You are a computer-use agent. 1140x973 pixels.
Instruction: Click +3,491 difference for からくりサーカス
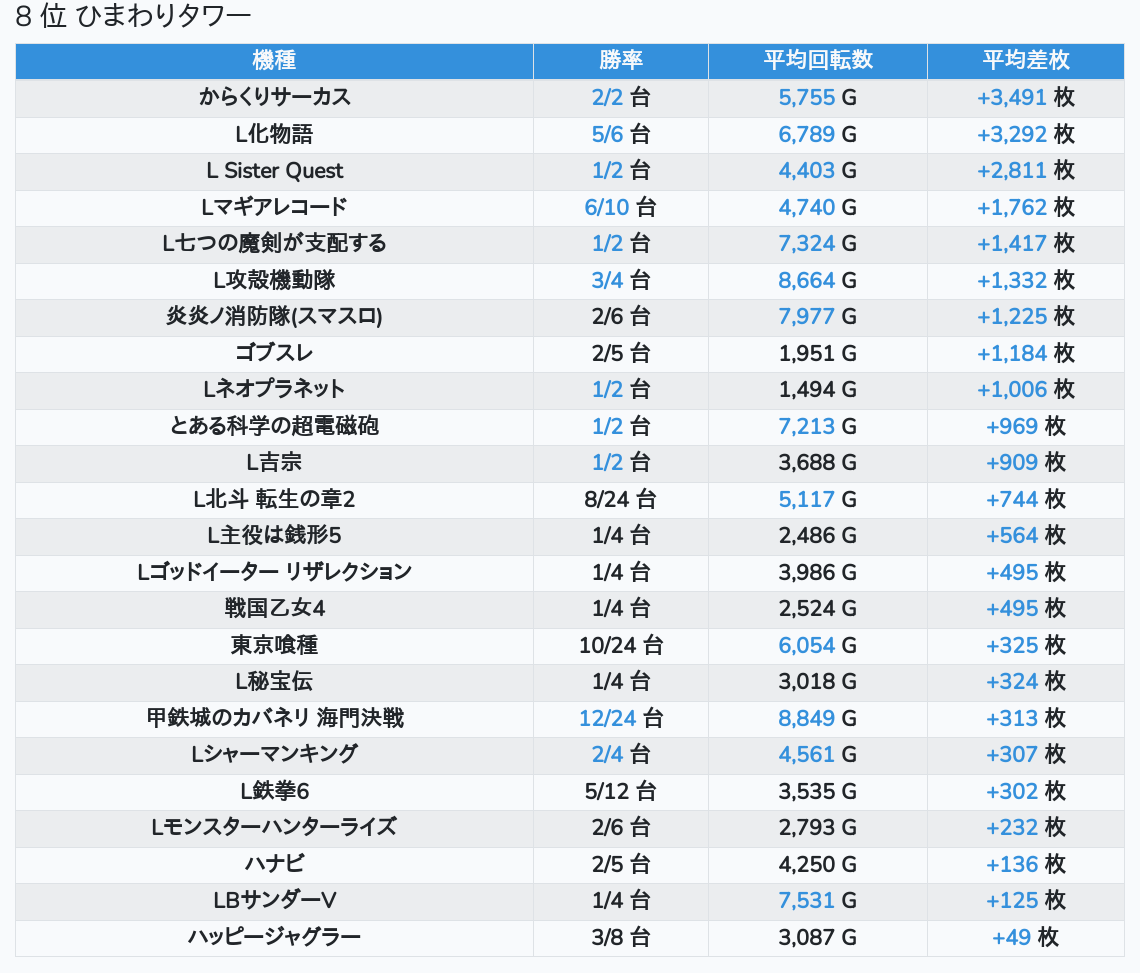[1011, 97]
